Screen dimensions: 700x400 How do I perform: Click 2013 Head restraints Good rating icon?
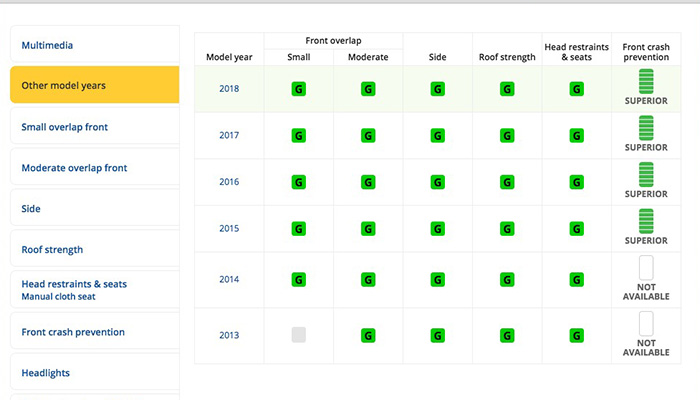pyautogui.click(x=577, y=335)
